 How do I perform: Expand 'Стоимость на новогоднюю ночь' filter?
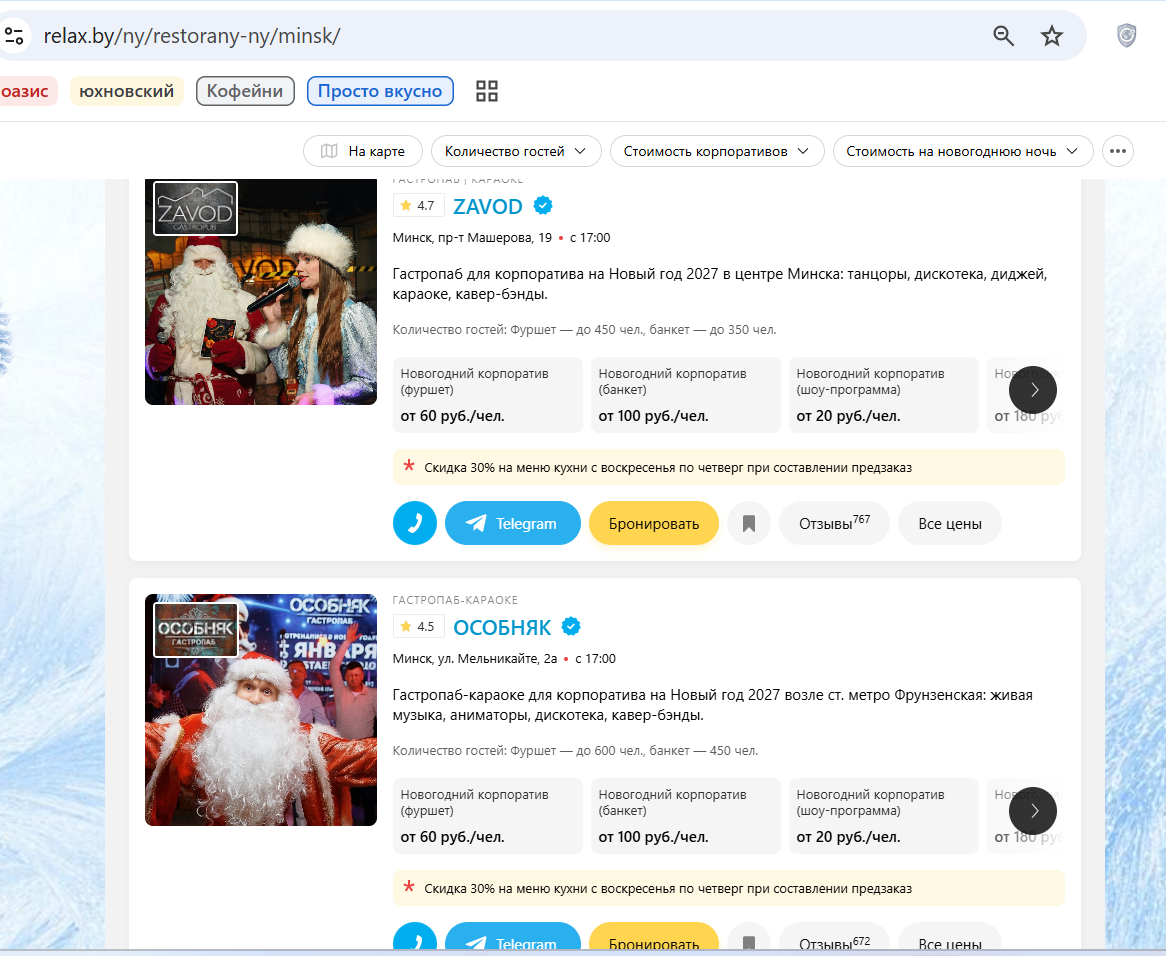click(x=963, y=151)
